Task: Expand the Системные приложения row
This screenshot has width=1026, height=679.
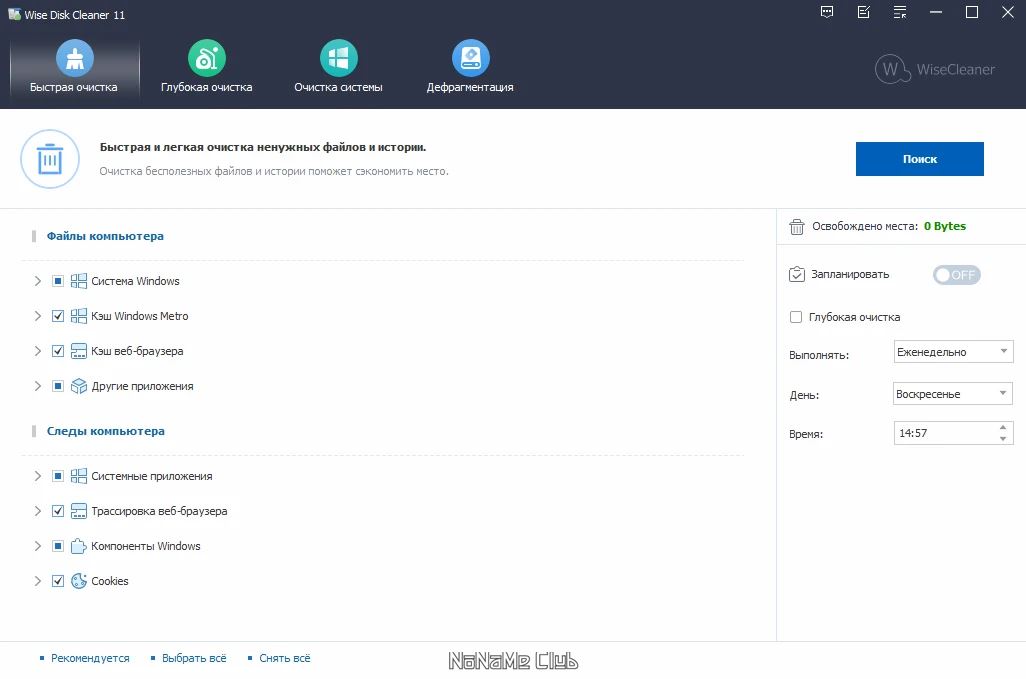Action: click(37, 476)
